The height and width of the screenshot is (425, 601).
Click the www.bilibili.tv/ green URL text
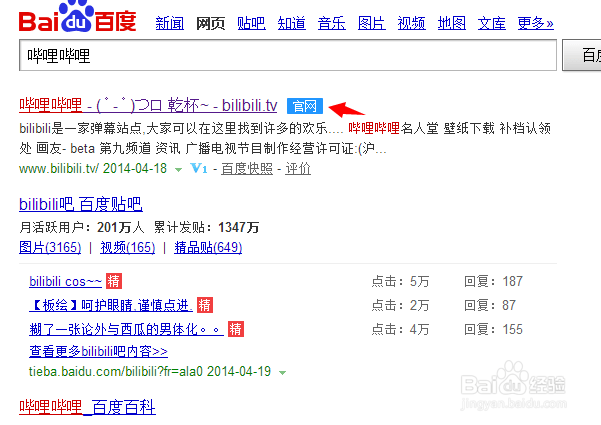pyautogui.click(x=59, y=168)
